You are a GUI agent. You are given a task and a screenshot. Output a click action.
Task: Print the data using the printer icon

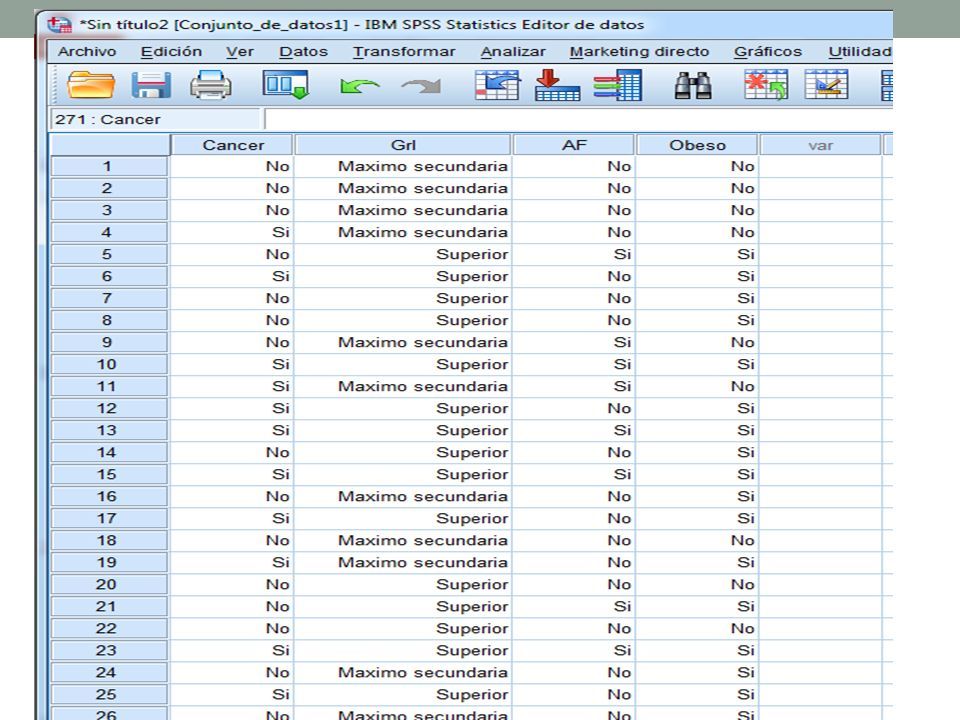click(x=211, y=84)
